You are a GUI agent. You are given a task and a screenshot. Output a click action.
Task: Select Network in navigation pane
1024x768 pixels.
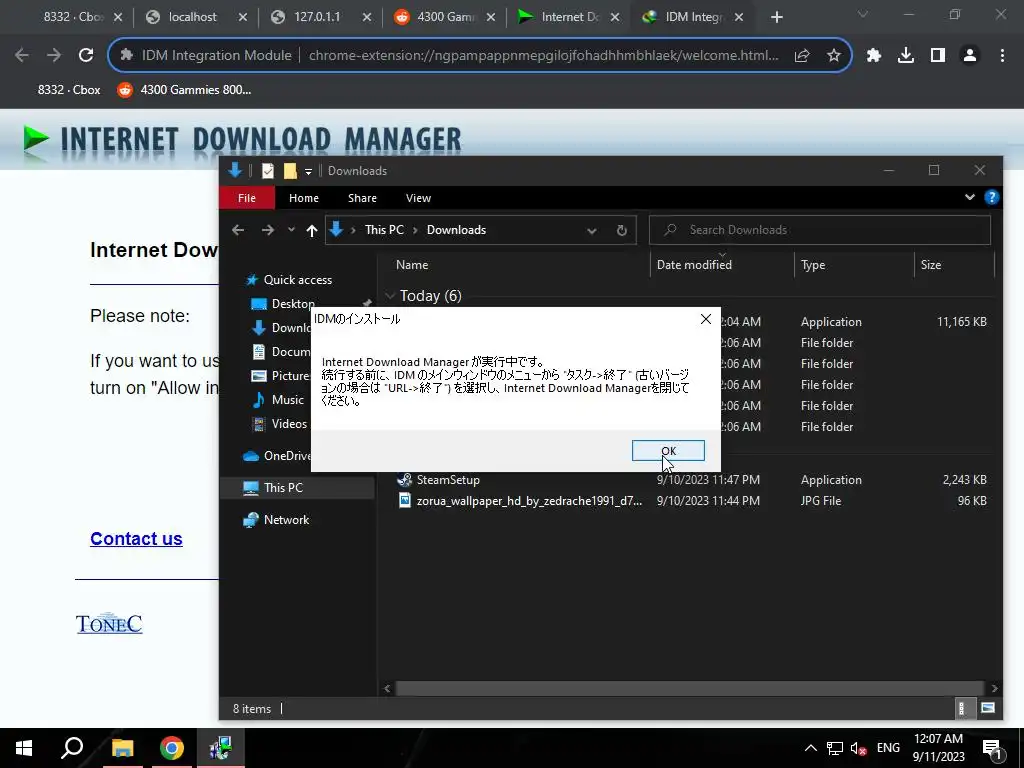286,520
